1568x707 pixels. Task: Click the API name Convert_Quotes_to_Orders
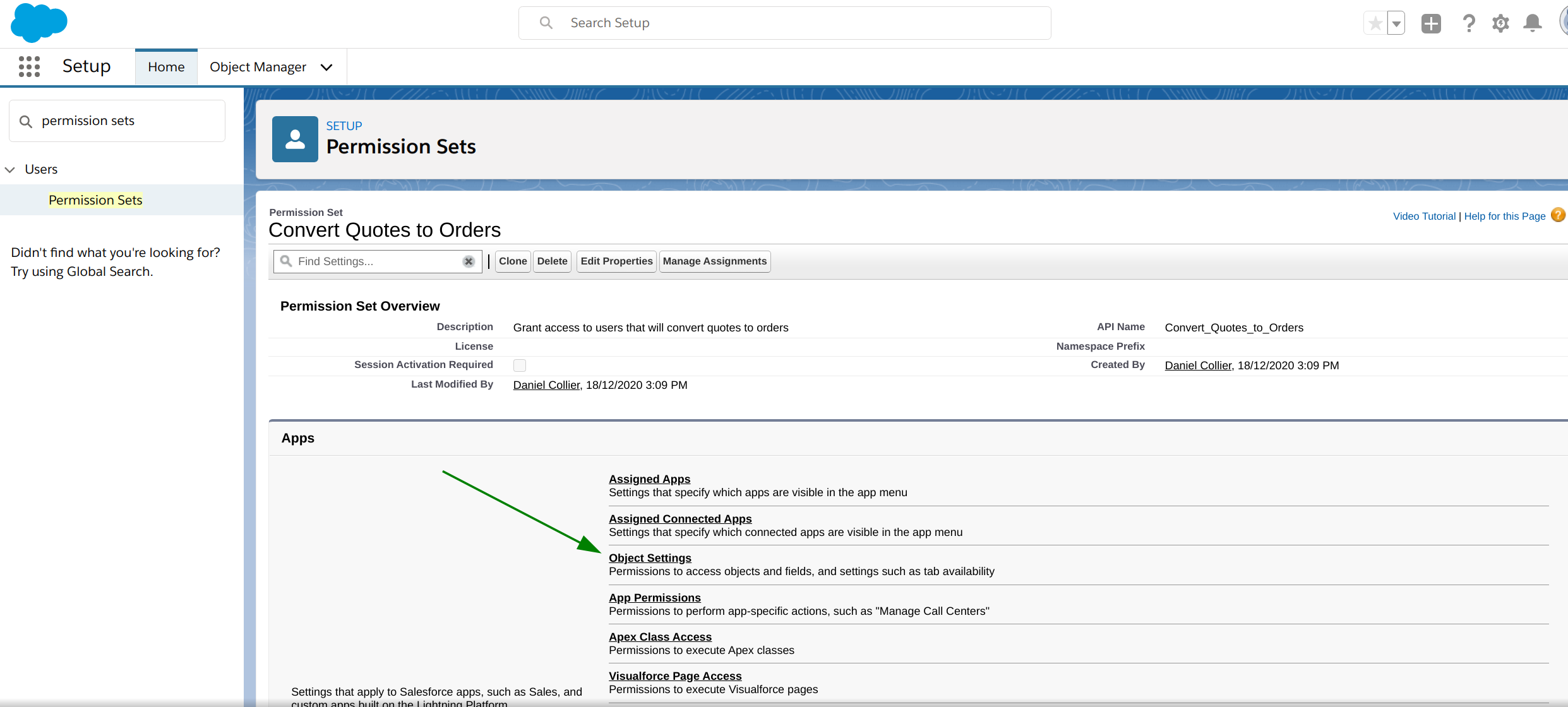(1234, 328)
